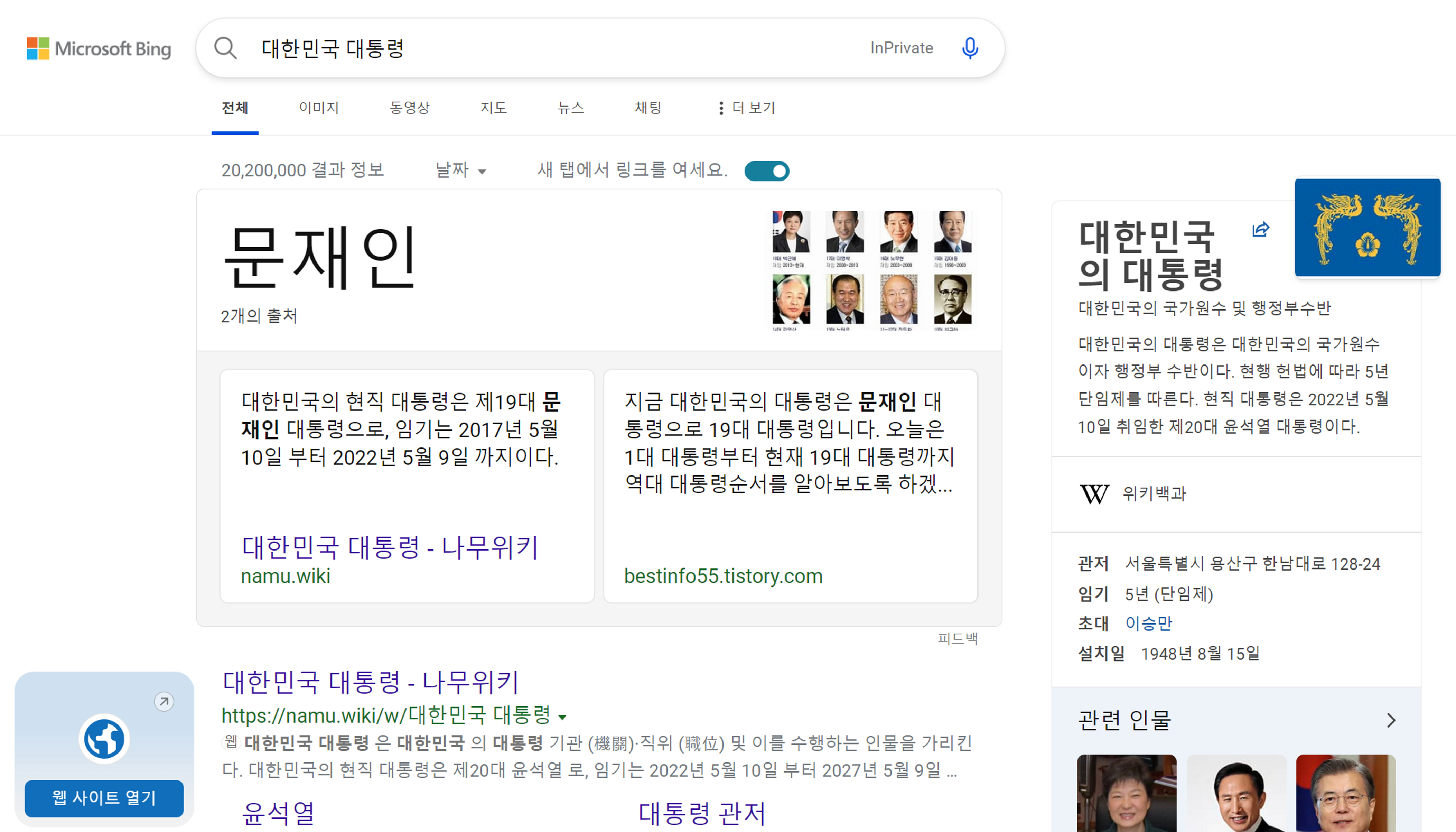Viewport: 1456px width, 832px height.
Task: Toggle the open links in new tab switch
Action: pyautogui.click(x=767, y=171)
